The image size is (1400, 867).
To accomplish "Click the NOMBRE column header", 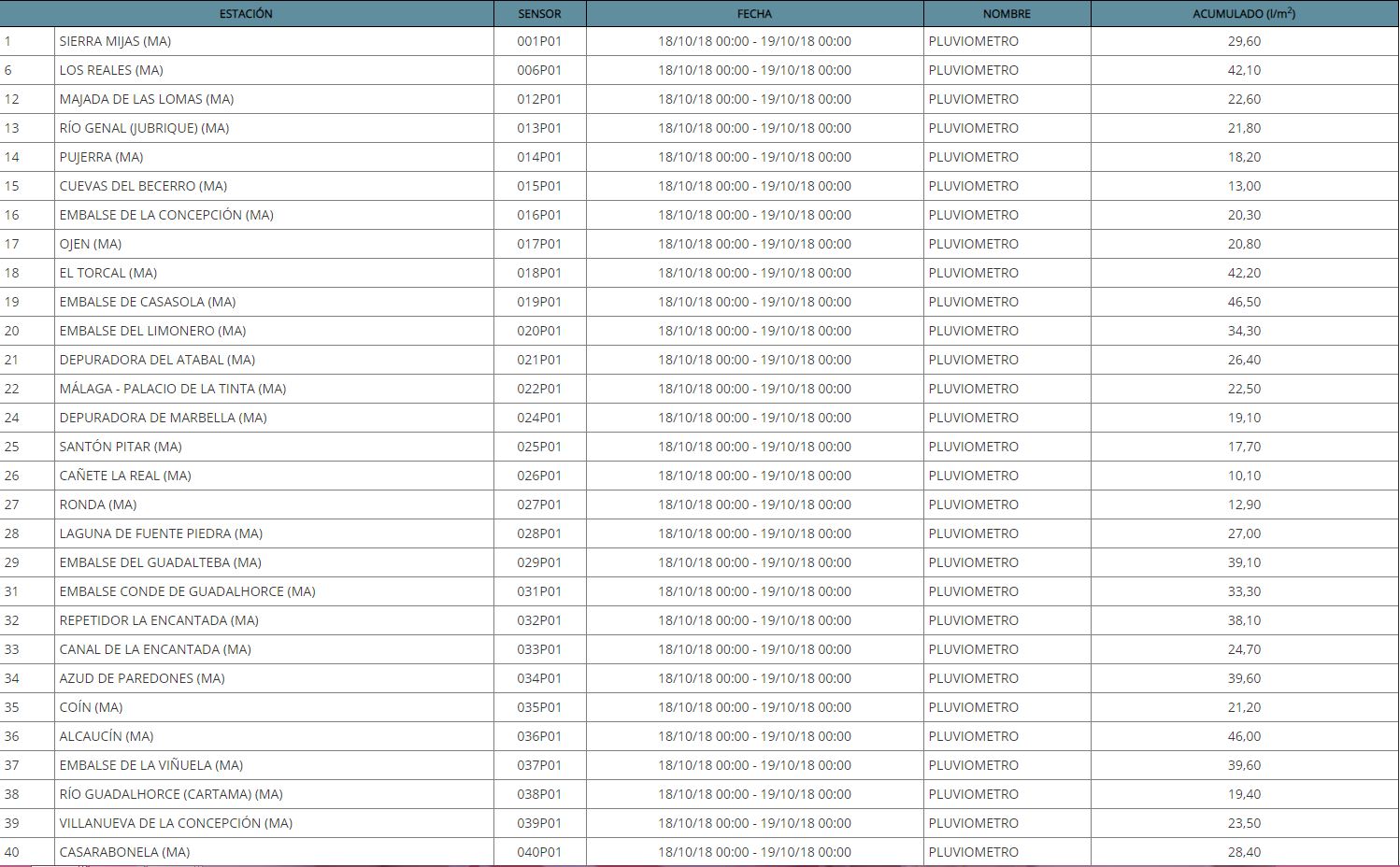I will [x=1007, y=14].
